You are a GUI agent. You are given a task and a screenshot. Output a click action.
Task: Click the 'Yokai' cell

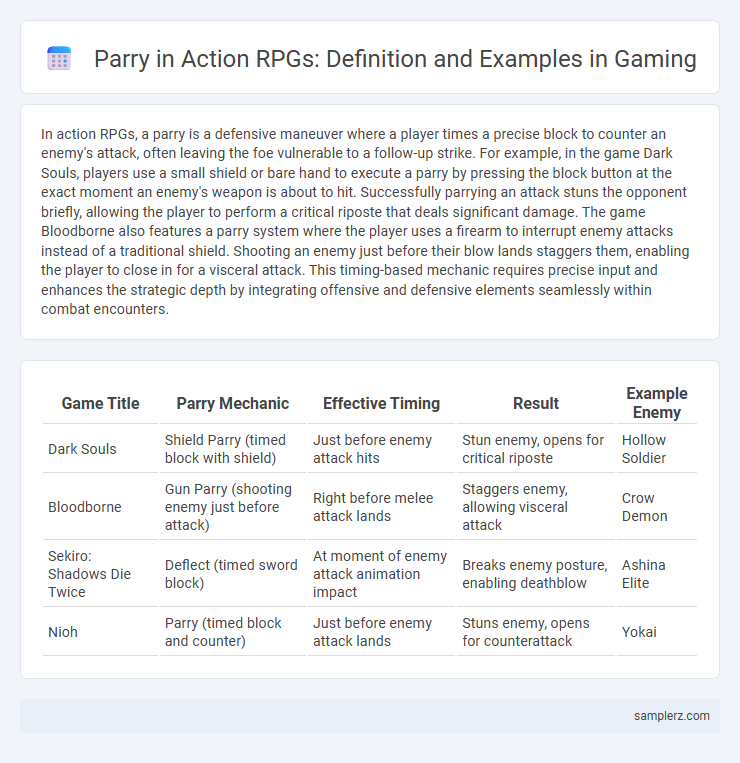click(656, 632)
